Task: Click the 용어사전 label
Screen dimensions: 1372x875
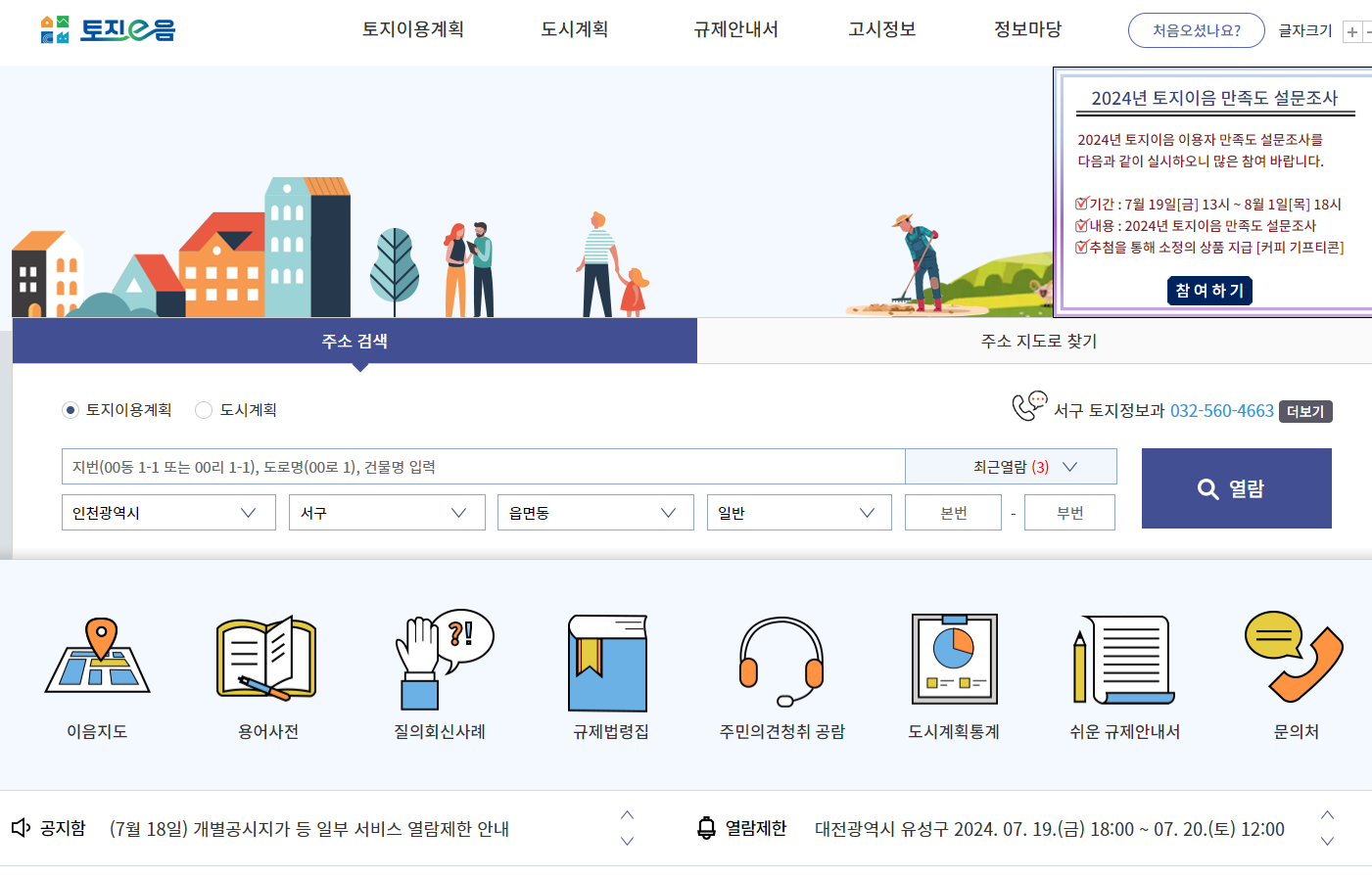Action: 268,731
